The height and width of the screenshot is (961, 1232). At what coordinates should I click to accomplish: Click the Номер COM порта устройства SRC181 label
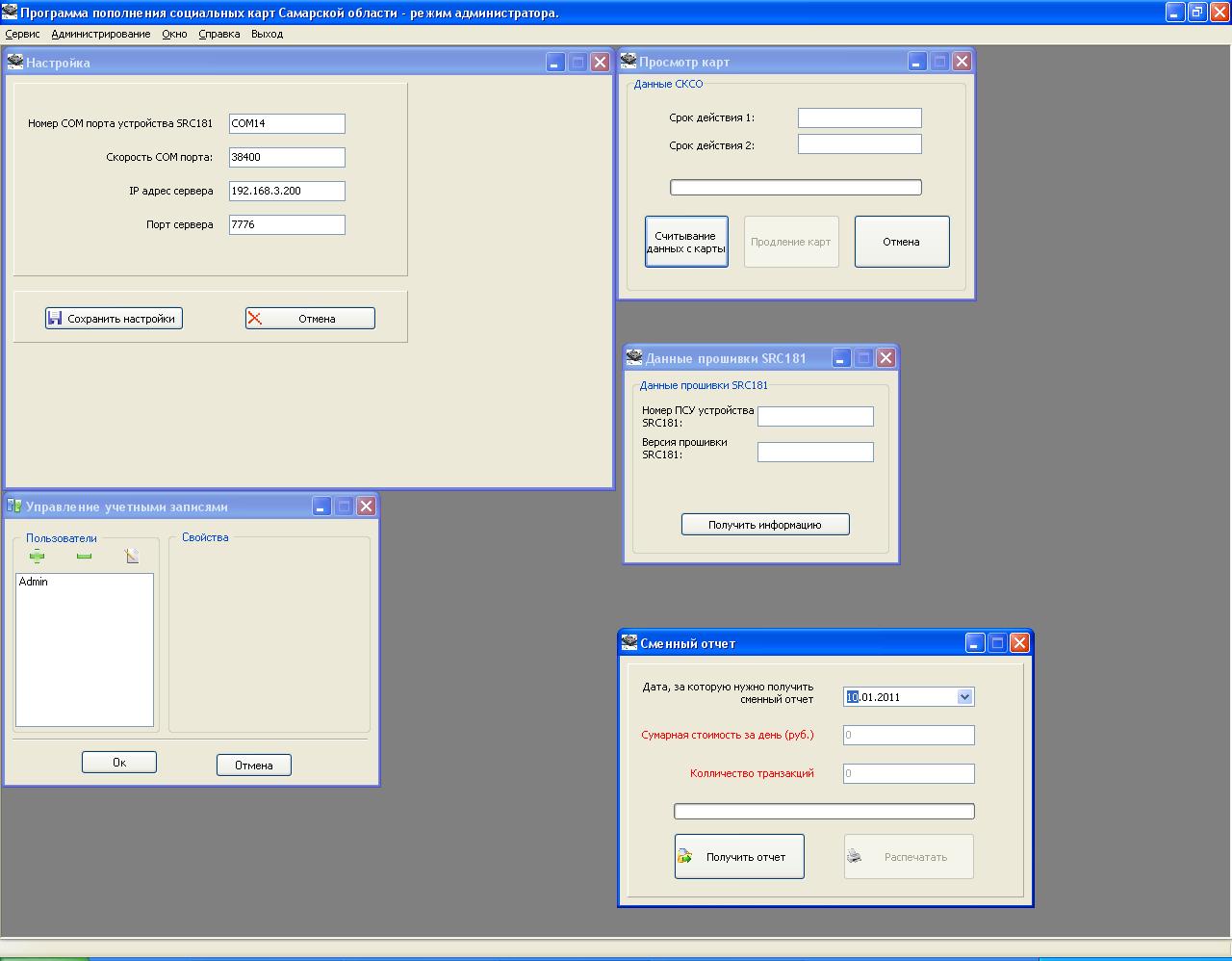tap(120, 123)
